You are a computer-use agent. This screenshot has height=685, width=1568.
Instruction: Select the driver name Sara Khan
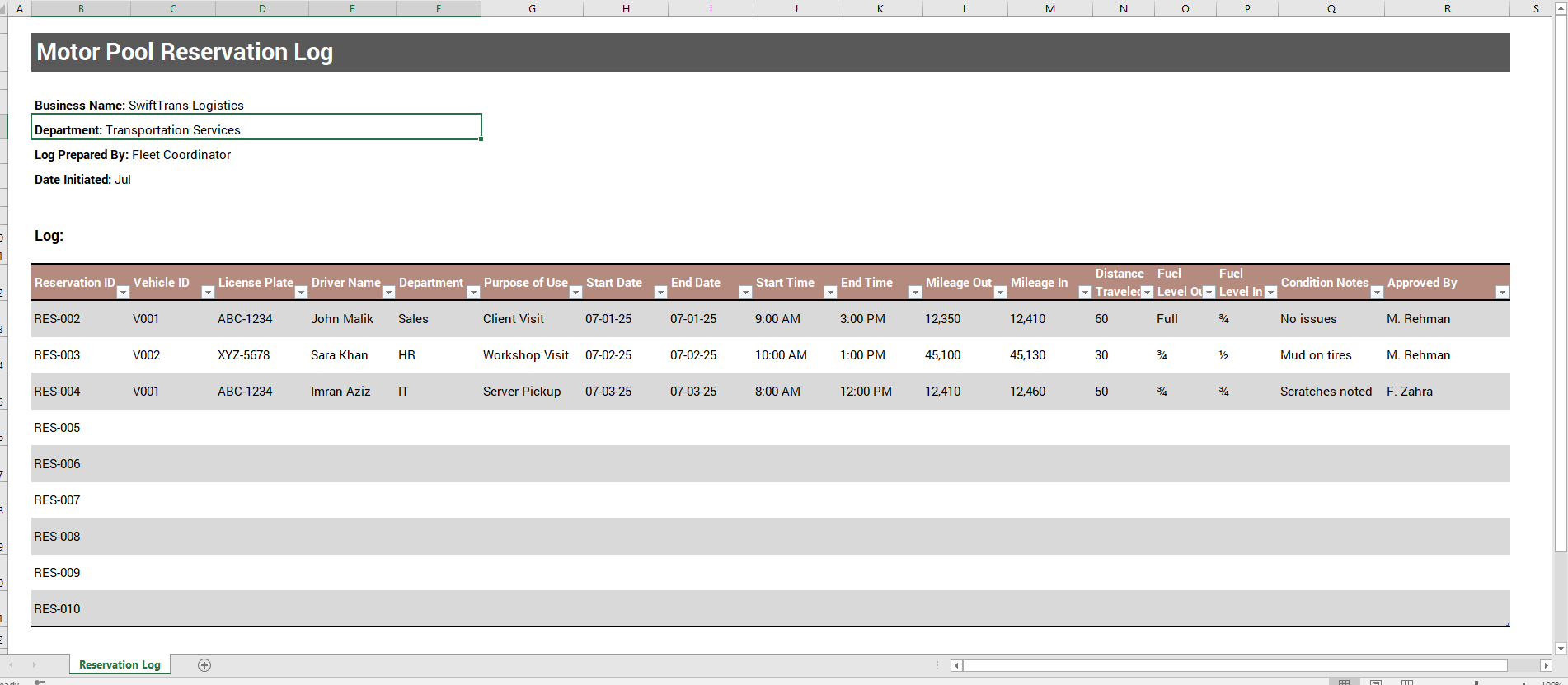352,355
